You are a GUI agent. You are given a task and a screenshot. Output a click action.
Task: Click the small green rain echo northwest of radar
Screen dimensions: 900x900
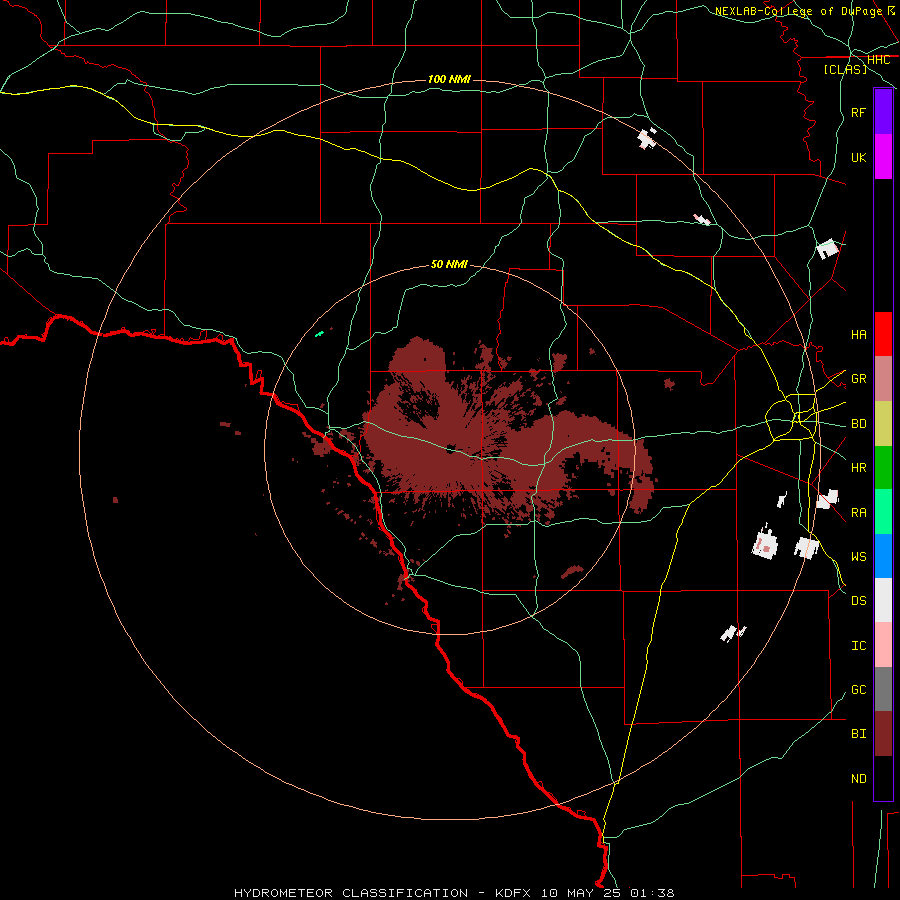[320, 333]
